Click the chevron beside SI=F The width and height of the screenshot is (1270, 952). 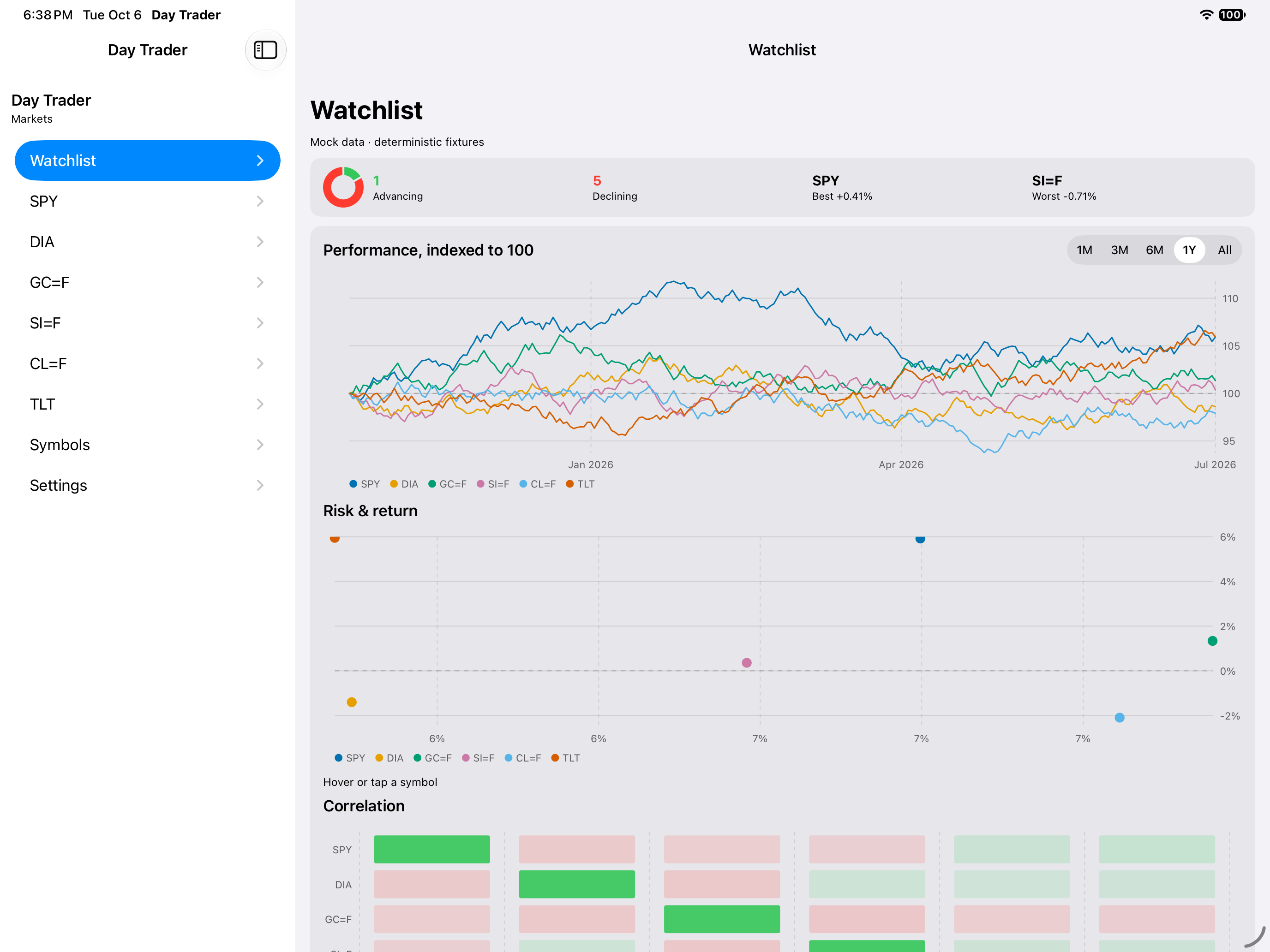(260, 323)
